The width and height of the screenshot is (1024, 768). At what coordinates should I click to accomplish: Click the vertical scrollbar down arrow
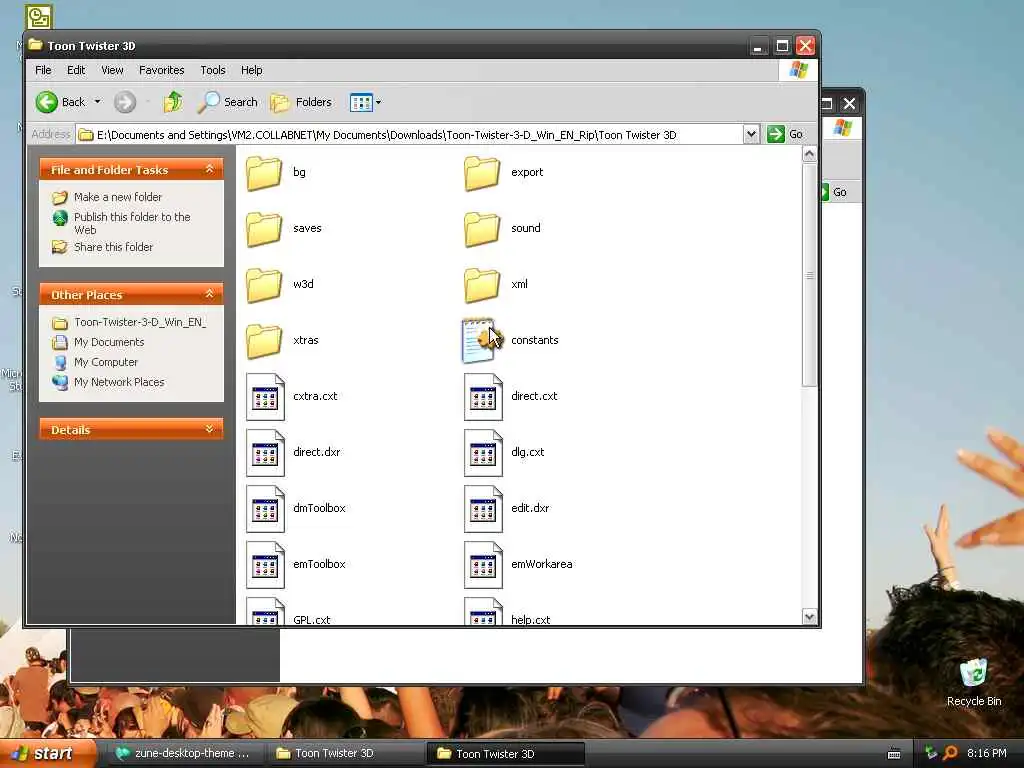pos(809,616)
